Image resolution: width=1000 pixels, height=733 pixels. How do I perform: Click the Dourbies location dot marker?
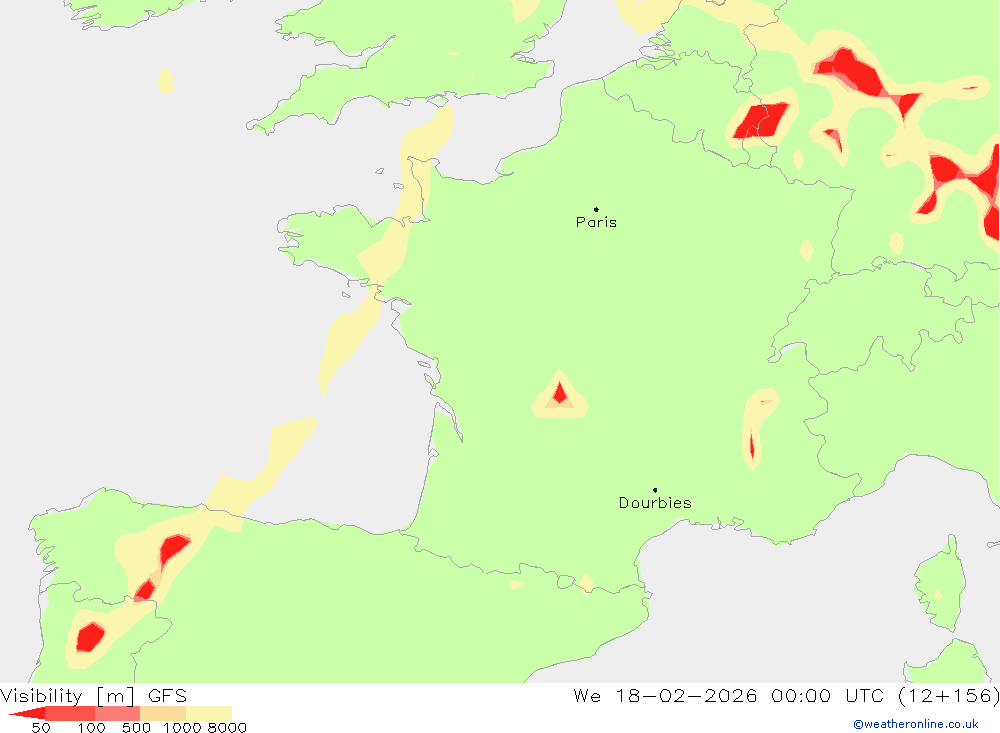655,490
